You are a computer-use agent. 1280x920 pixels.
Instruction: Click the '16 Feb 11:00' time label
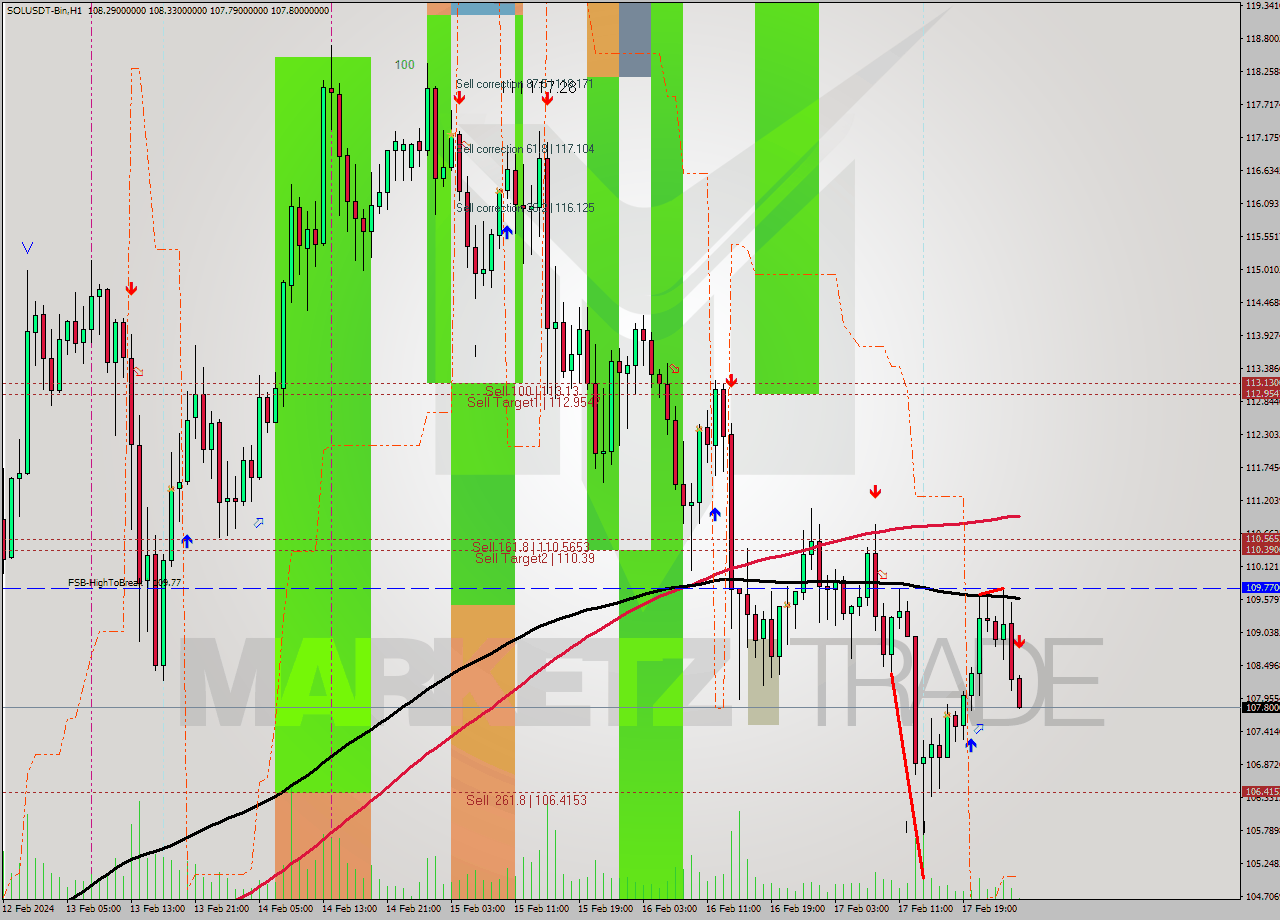[733, 909]
